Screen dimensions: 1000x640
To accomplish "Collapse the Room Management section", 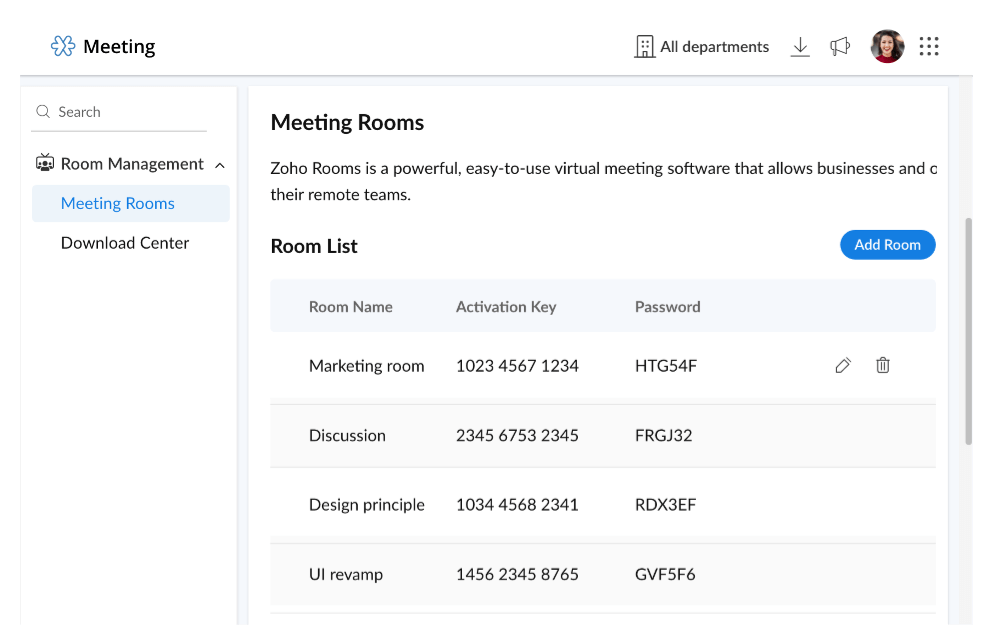I will tap(220, 165).
